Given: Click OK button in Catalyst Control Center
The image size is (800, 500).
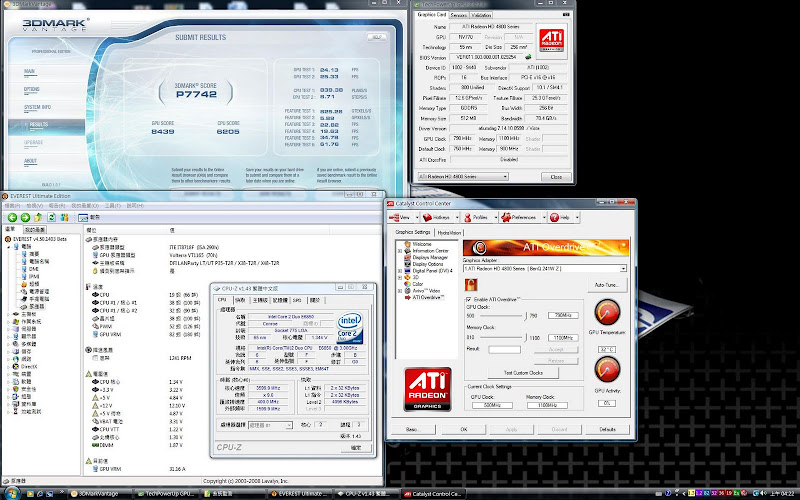Looking at the screenshot, I should 463,429.
